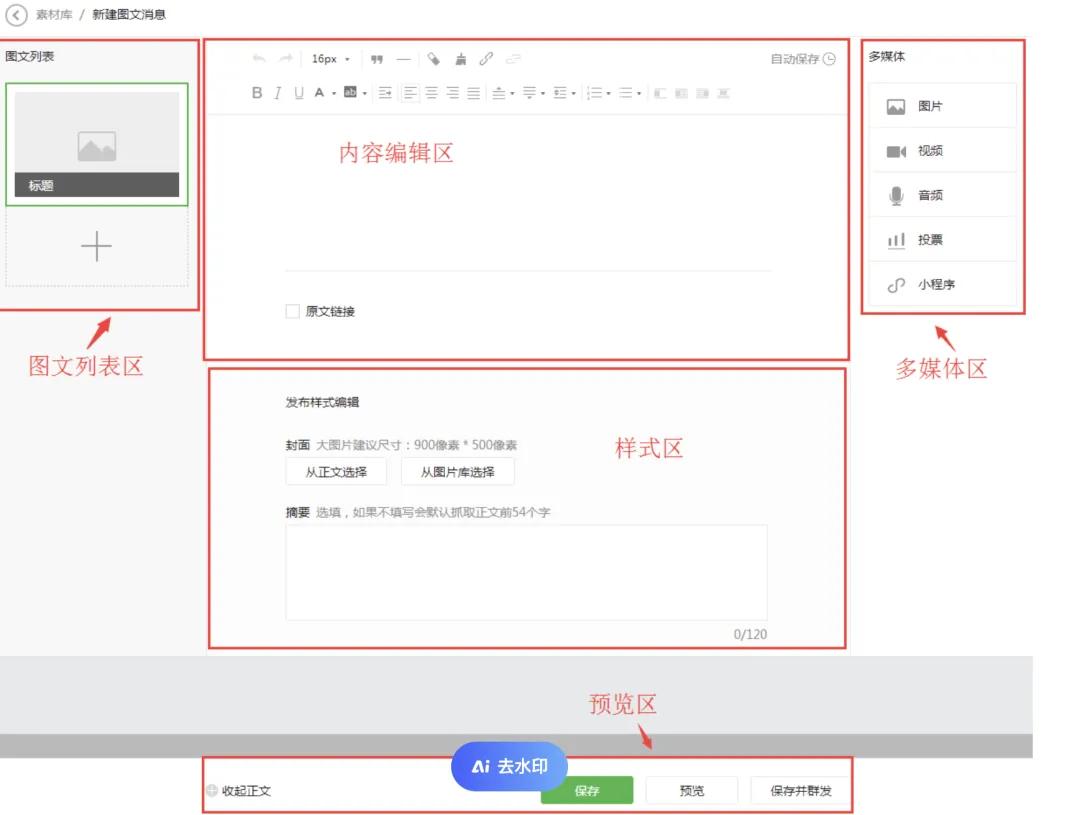Clear formatting with the eraser icon

tap(433, 59)
